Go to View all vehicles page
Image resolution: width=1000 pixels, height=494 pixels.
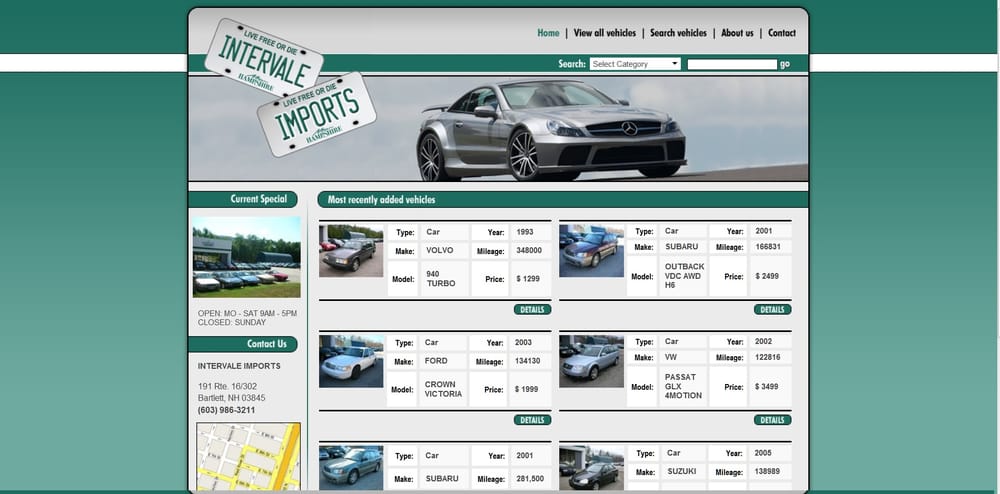[604, 33]
